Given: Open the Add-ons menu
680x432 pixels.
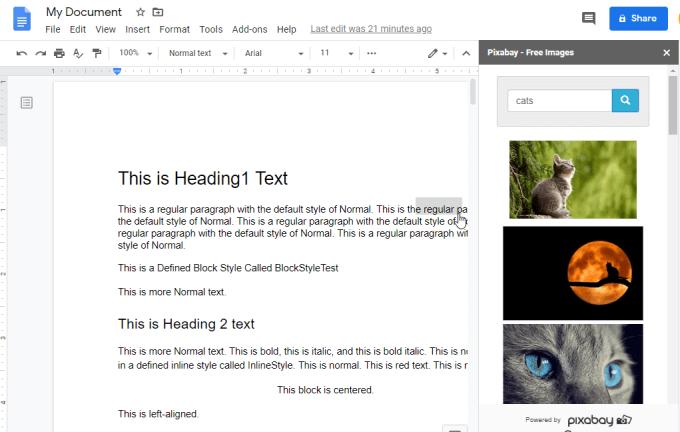Looking at the screenshot, I should tap(249, 29).
